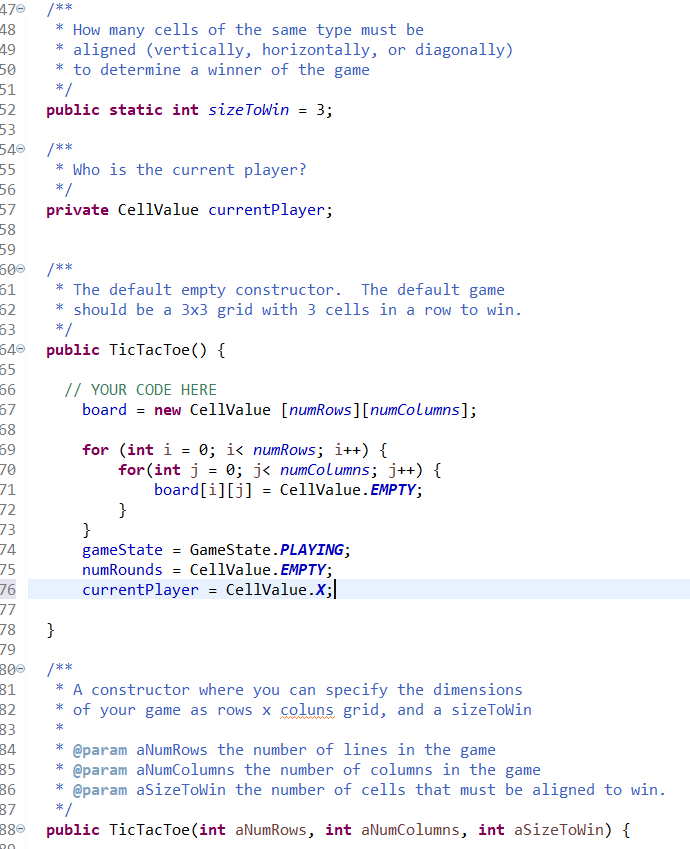690x849 pixels.
Task: Click GameState.PLAYING on line 74
Action: pos(266,550)
